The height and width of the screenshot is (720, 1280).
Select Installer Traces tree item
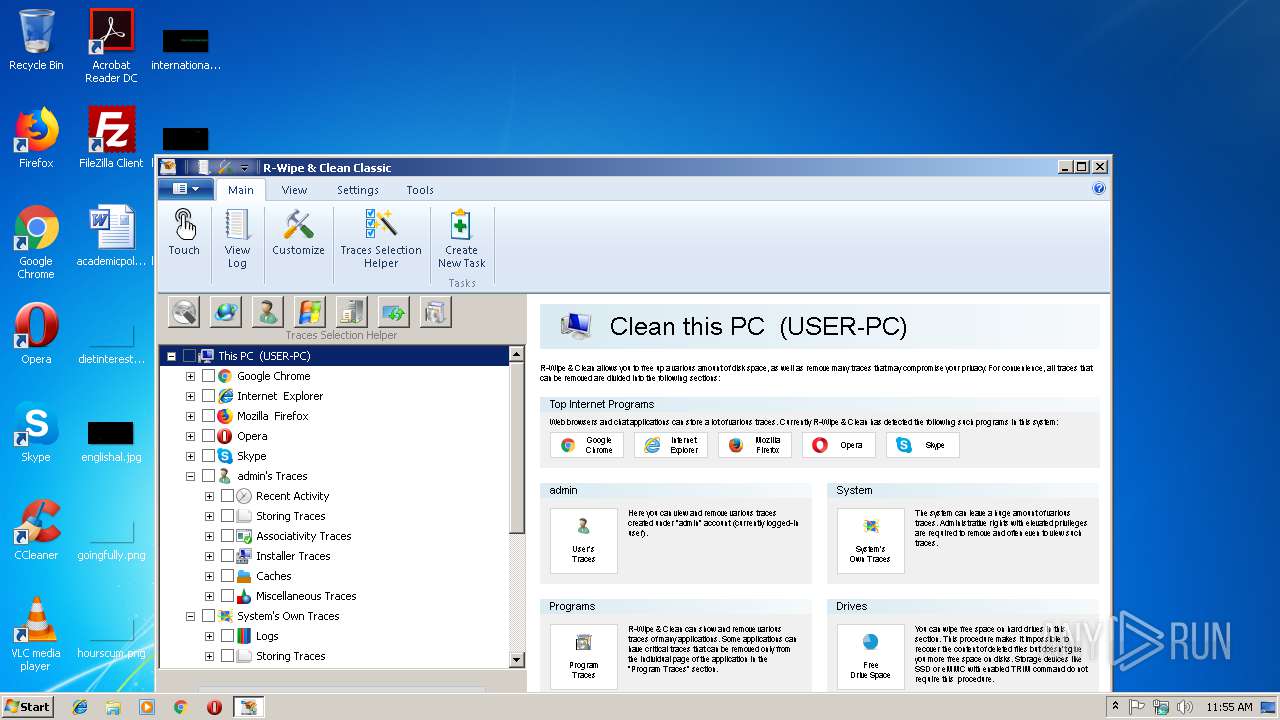[293, 556]
